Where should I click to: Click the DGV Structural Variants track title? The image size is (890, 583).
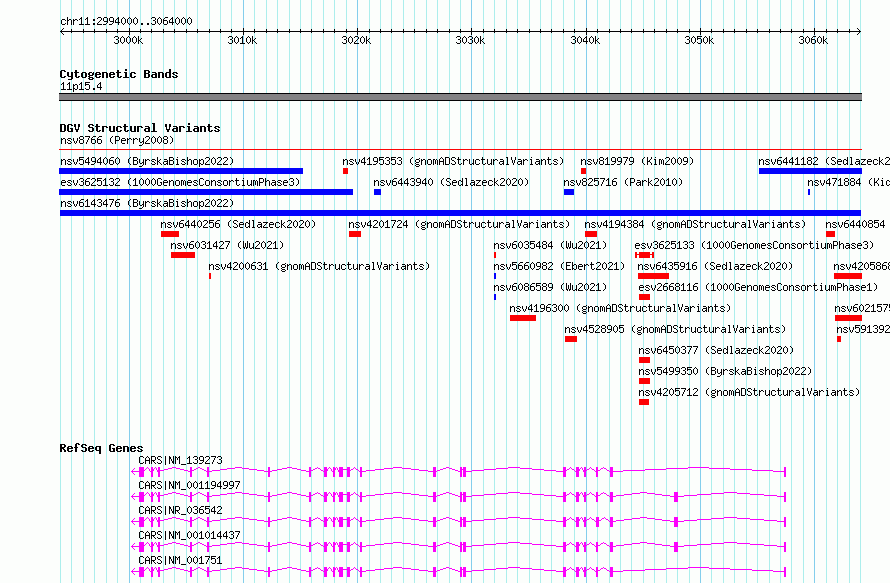point(140,128)
